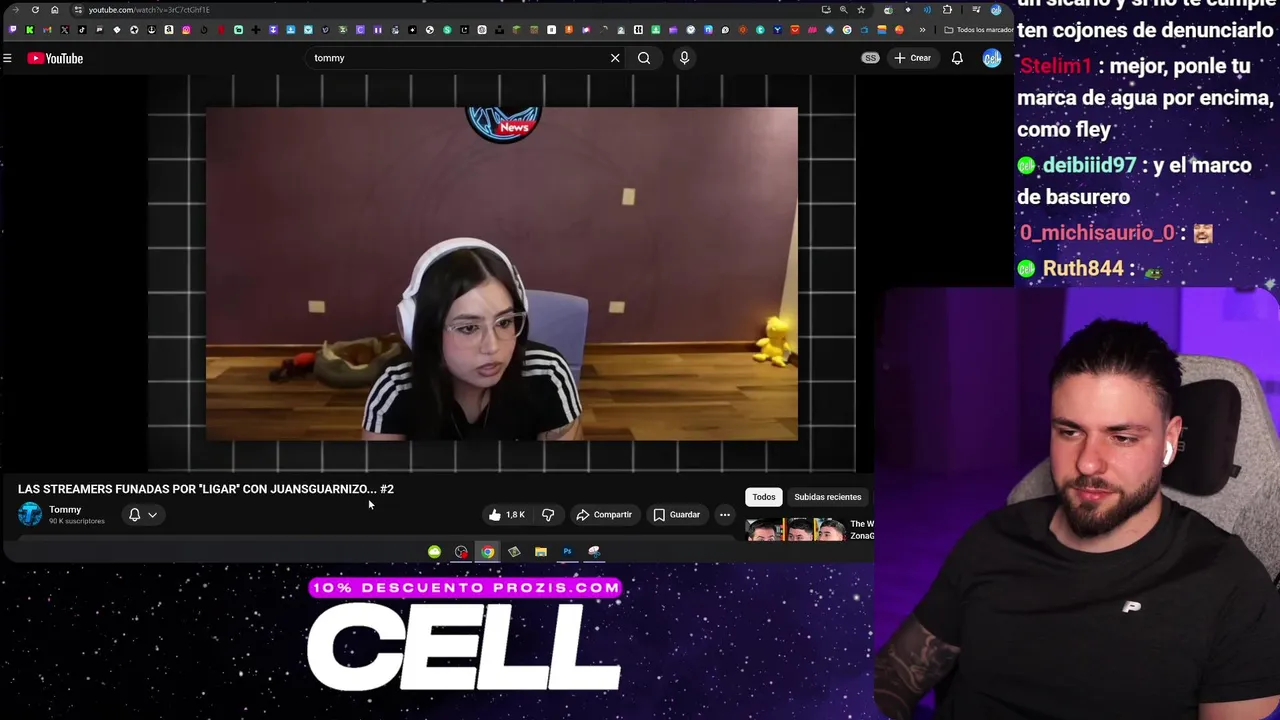Select the Todos filter chip
The height and width of the screenshot is (720, 1280).
(x=764, y=497)
